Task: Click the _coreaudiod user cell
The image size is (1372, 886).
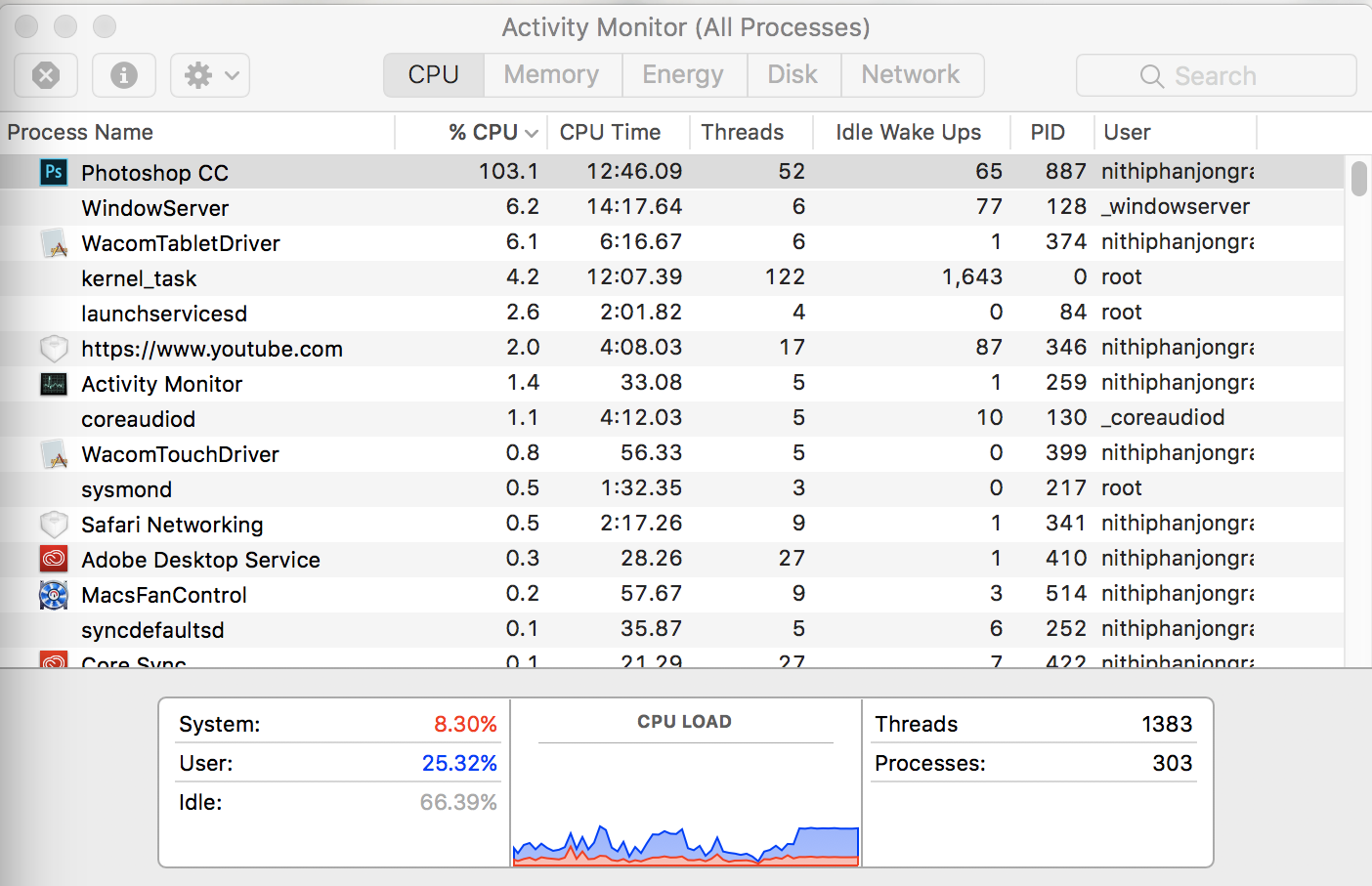Action: click(x=1163, y=417)
